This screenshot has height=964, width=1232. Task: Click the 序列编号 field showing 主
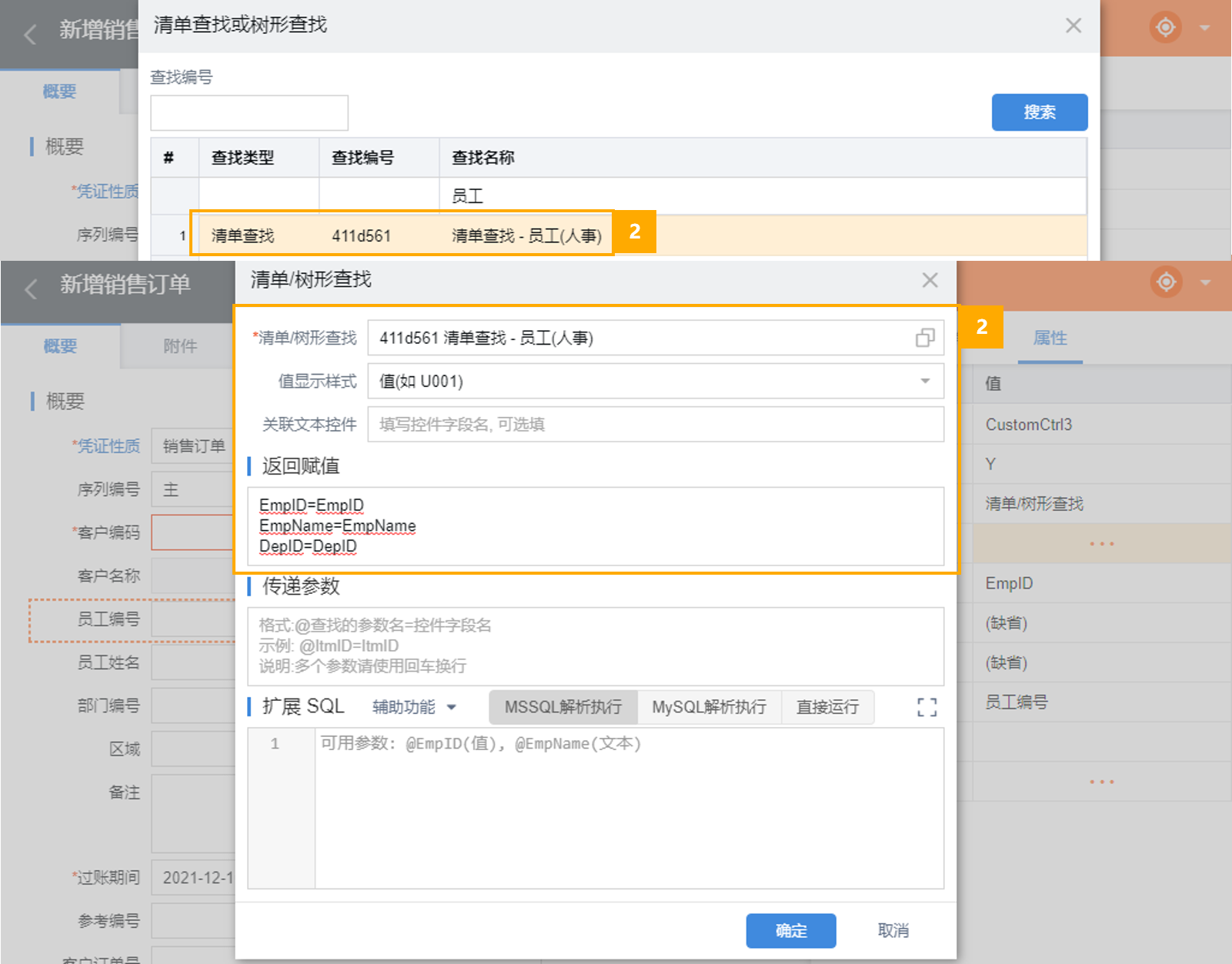pyautogui.click(x=193, y=489)
